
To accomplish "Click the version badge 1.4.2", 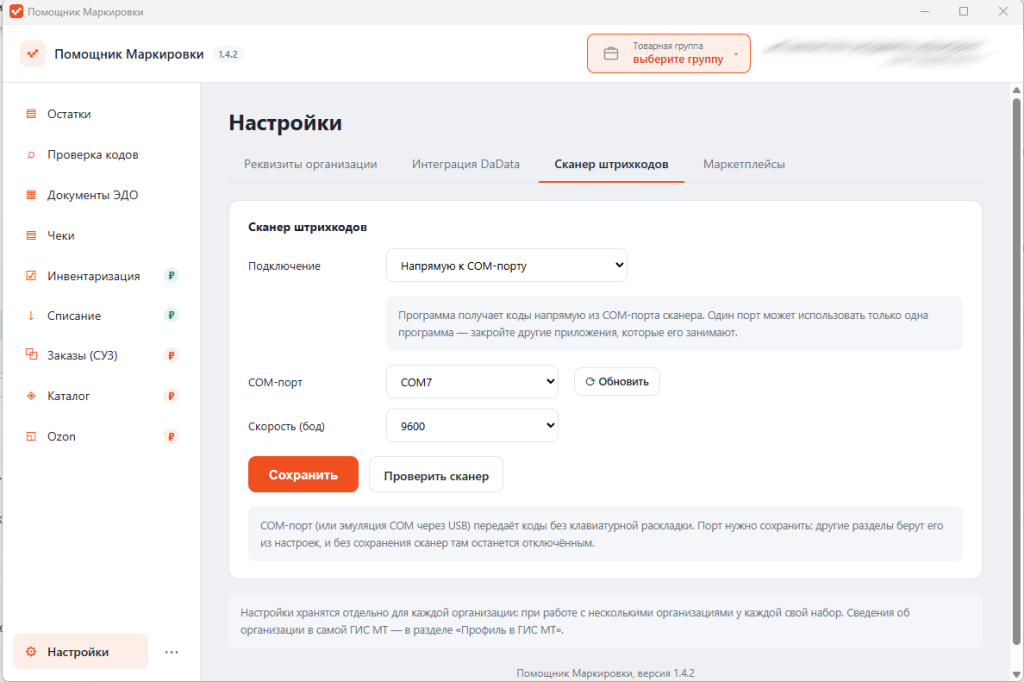I will [x=228, y=54].
